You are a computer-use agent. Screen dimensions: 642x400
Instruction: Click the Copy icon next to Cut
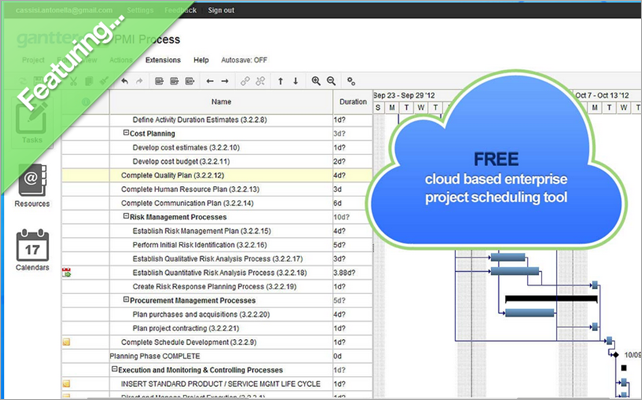point(88,81)
